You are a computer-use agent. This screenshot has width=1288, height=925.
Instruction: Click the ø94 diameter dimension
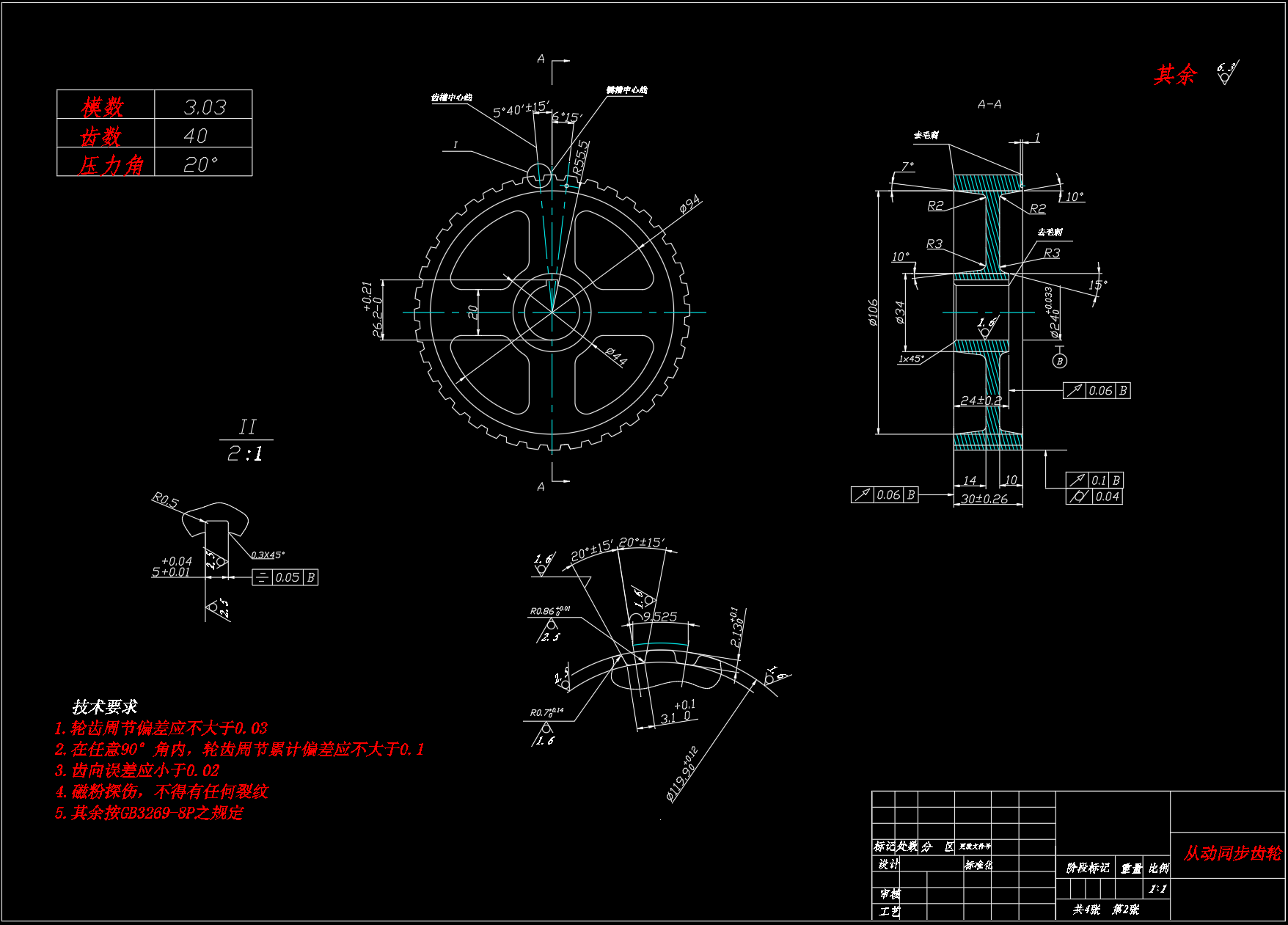pyautogui.click(x=690, y=204)
